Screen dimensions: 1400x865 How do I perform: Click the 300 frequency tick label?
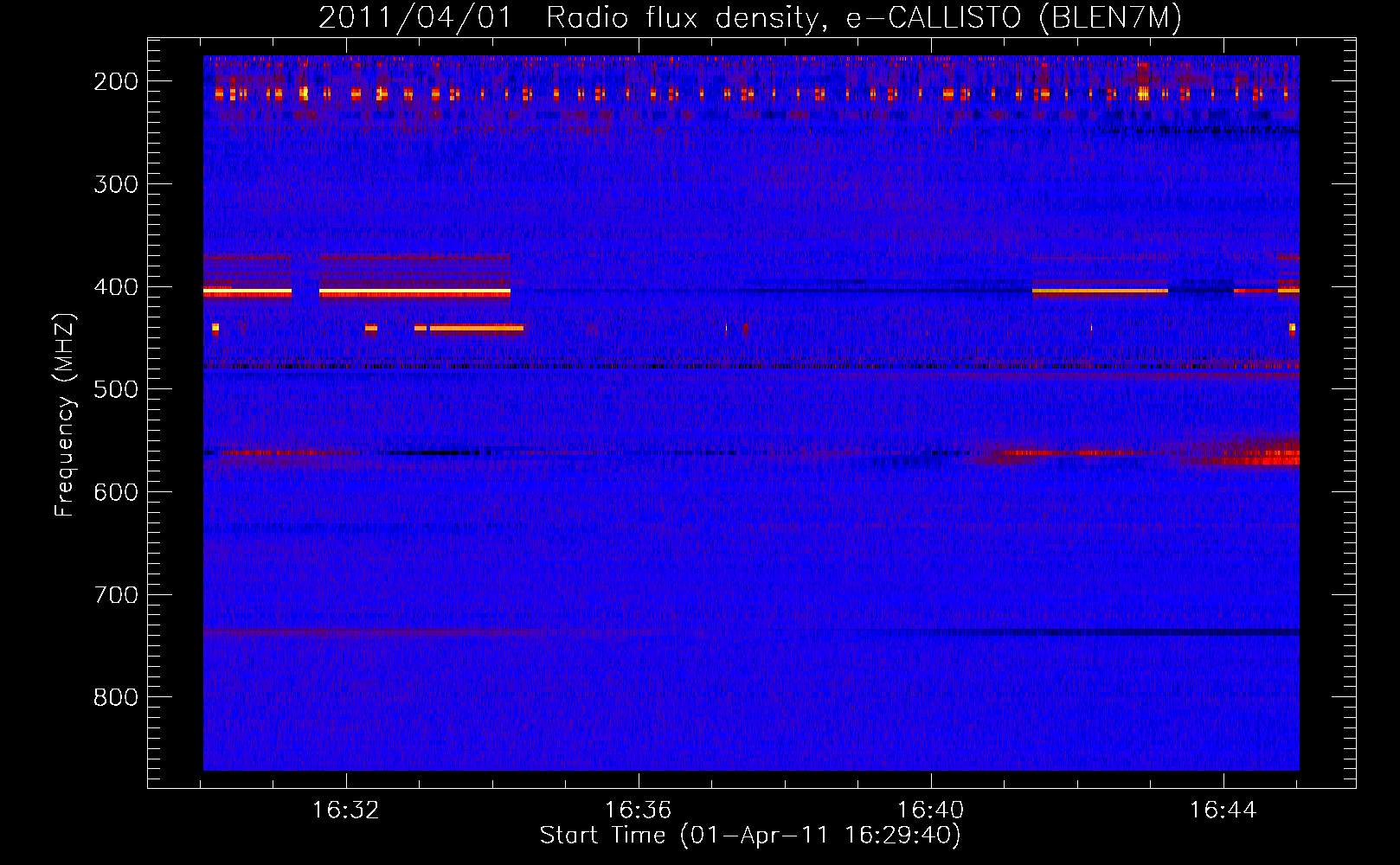pyautogui.click(x=116, y=184)
